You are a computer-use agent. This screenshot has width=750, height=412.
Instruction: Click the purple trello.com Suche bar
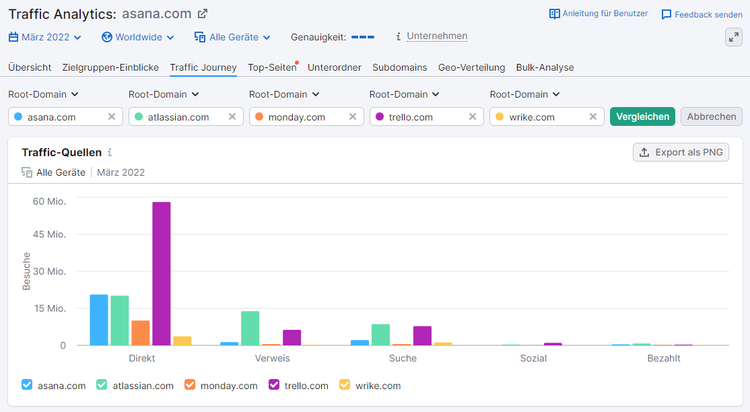pos(422,335)
